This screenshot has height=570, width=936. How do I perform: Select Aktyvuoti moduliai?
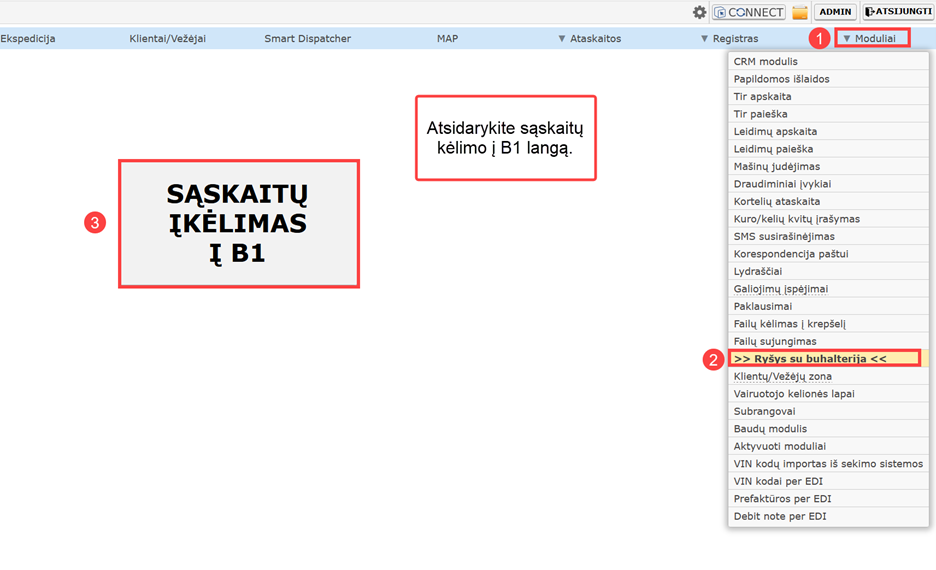click(829, 446)
